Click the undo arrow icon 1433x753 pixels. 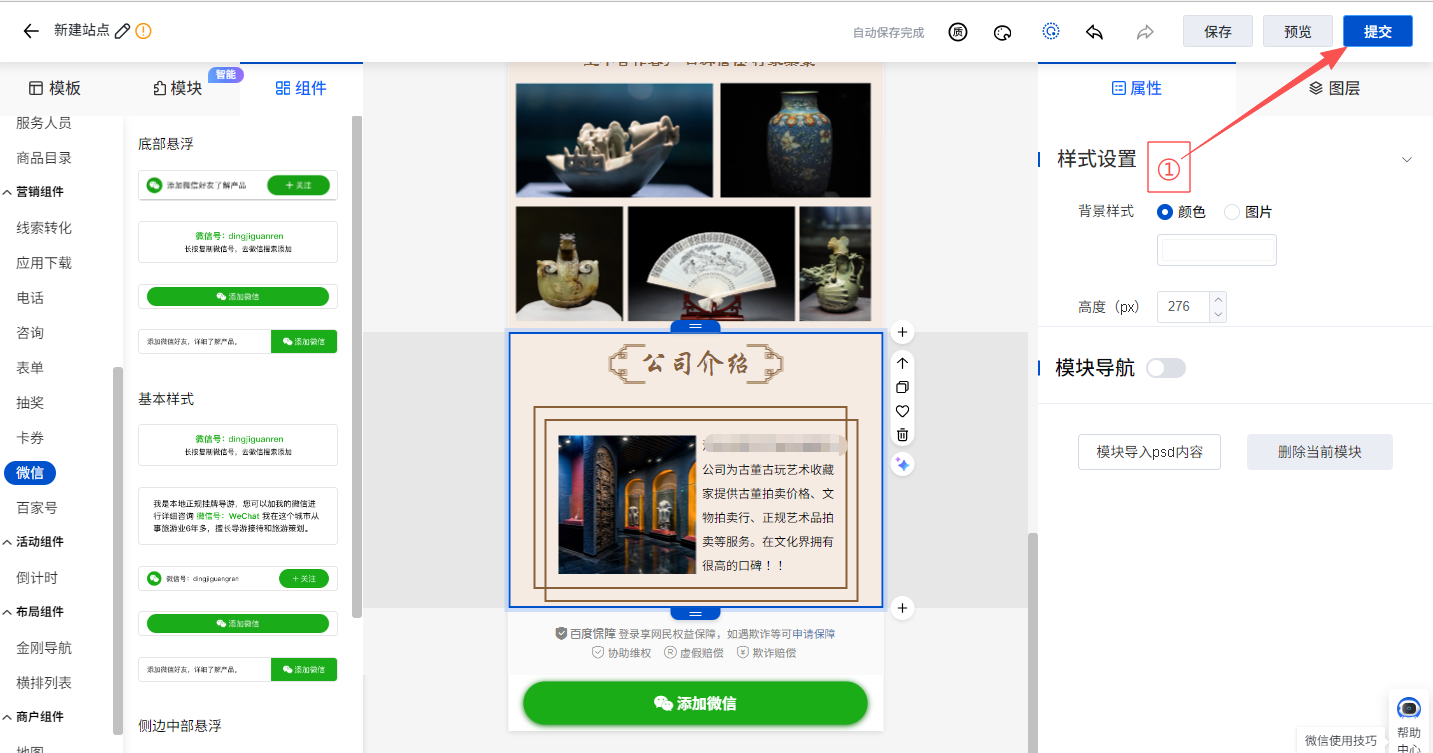tap(1095, 32)
